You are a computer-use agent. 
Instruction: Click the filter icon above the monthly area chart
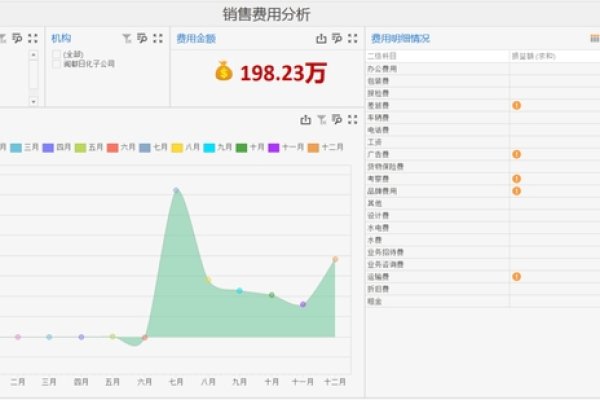[x=321, y=119]
